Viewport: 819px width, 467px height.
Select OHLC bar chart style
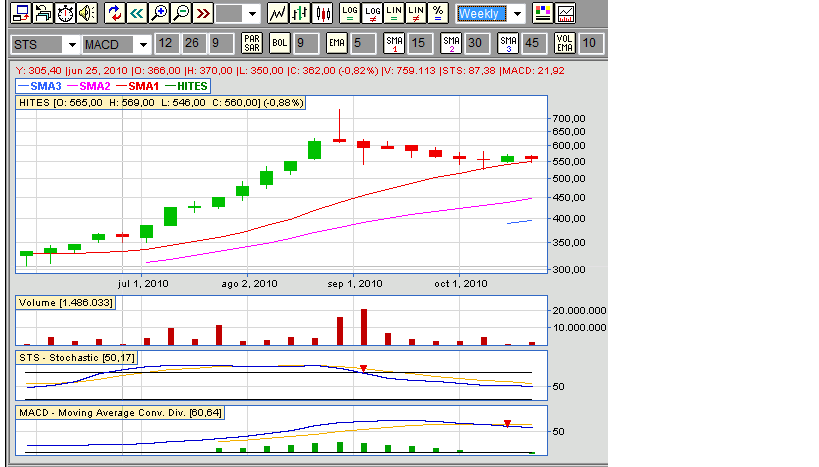[x=300, y=14]
